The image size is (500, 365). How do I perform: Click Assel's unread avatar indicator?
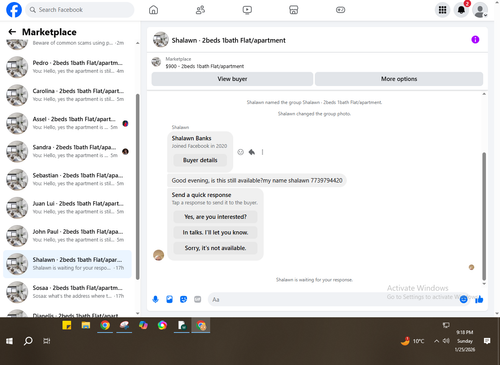pyautogui.click(x=125, y=123)
